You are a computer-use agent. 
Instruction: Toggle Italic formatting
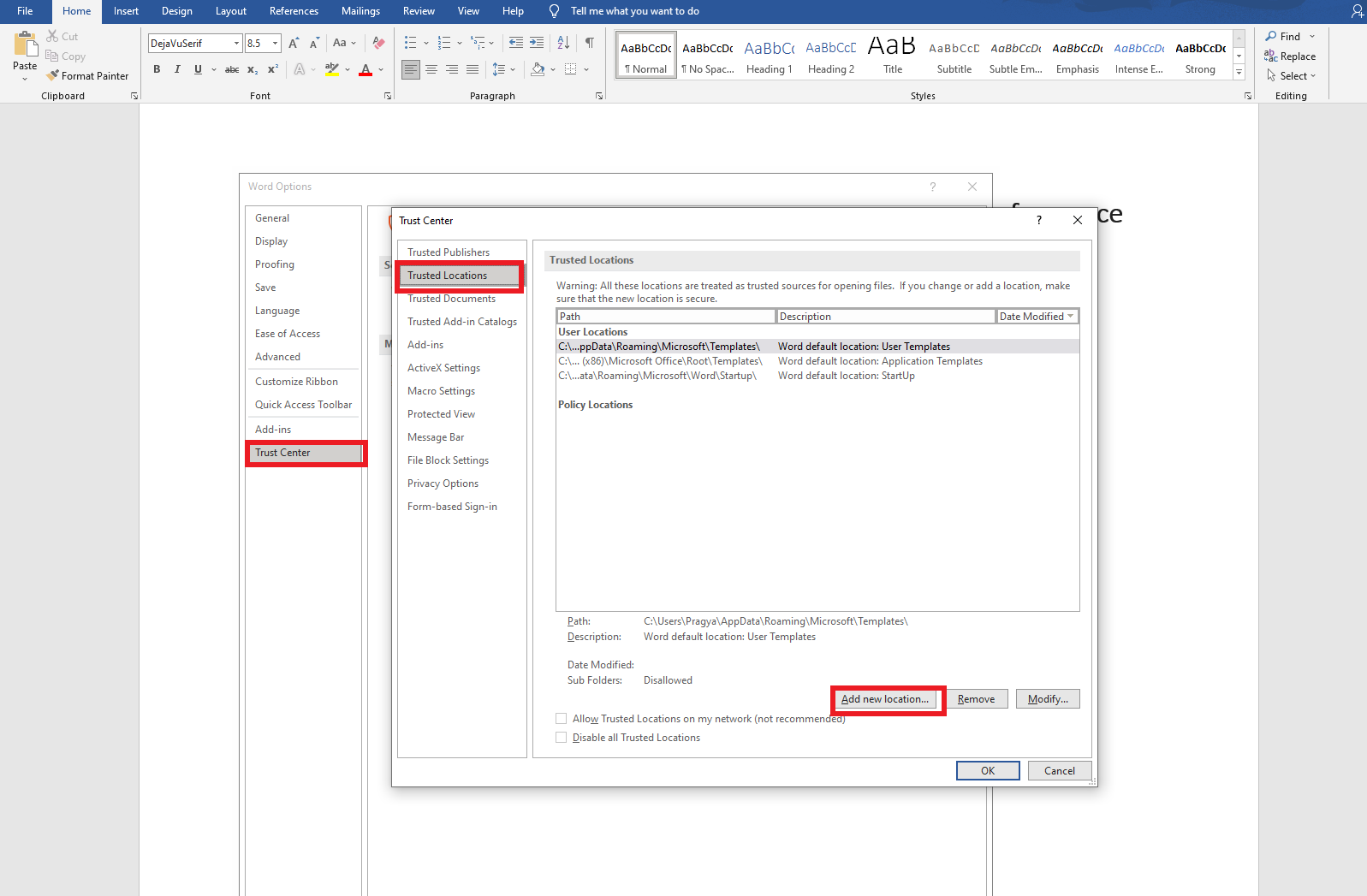coord(177,69)
